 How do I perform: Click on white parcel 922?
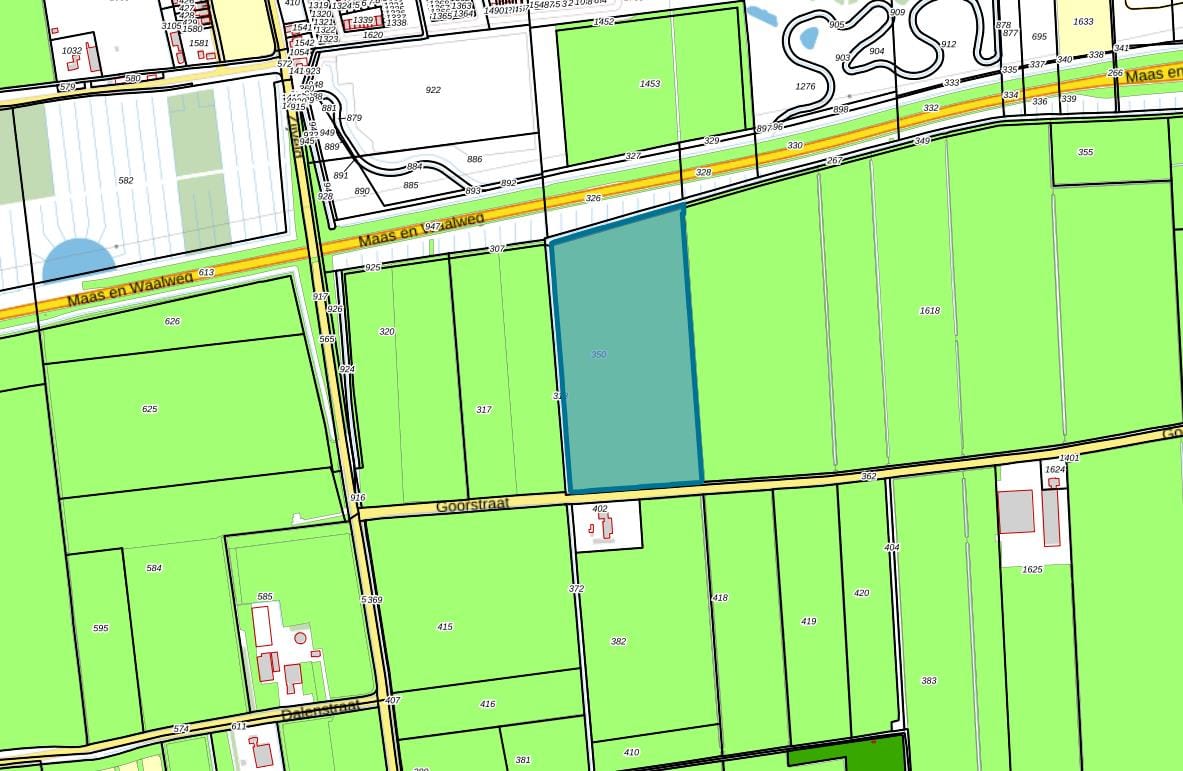[433, 90]
